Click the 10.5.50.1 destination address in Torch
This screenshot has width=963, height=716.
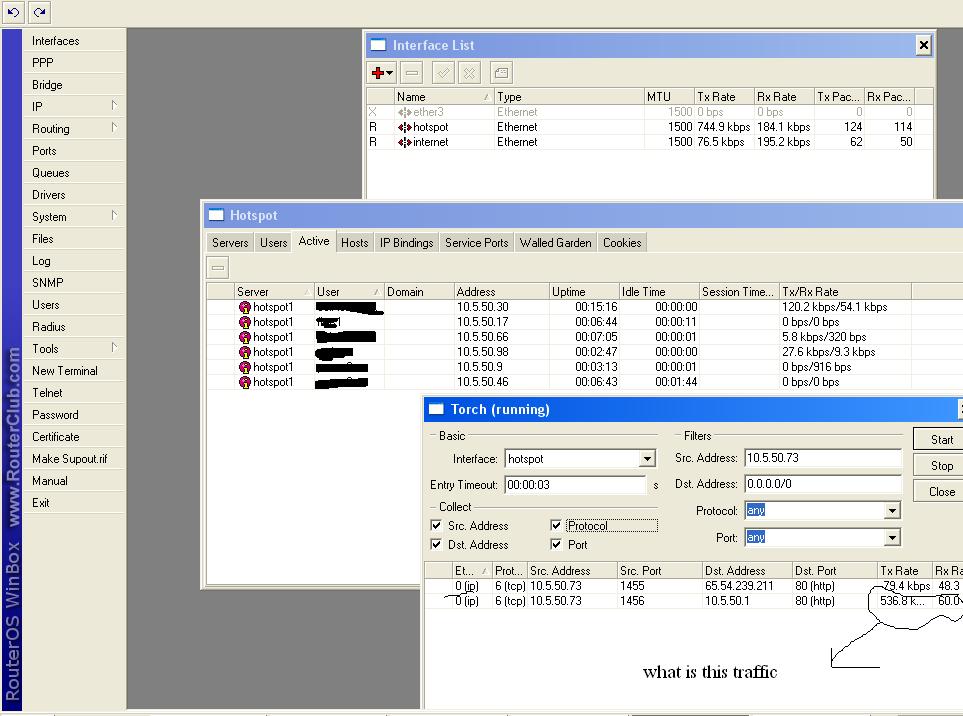pos(727,601)
